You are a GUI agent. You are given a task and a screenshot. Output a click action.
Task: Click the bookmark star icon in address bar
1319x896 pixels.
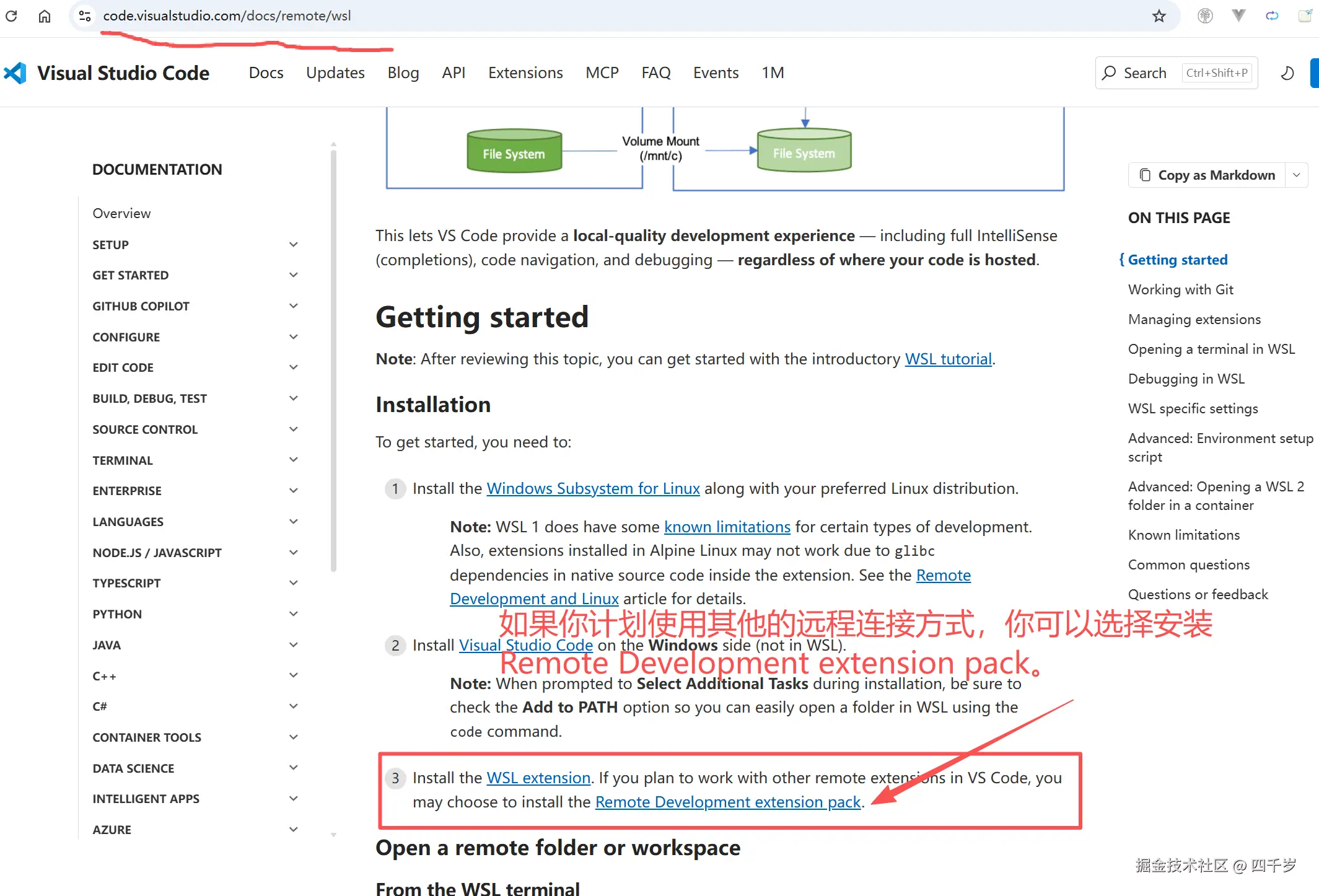point(1159,16)
